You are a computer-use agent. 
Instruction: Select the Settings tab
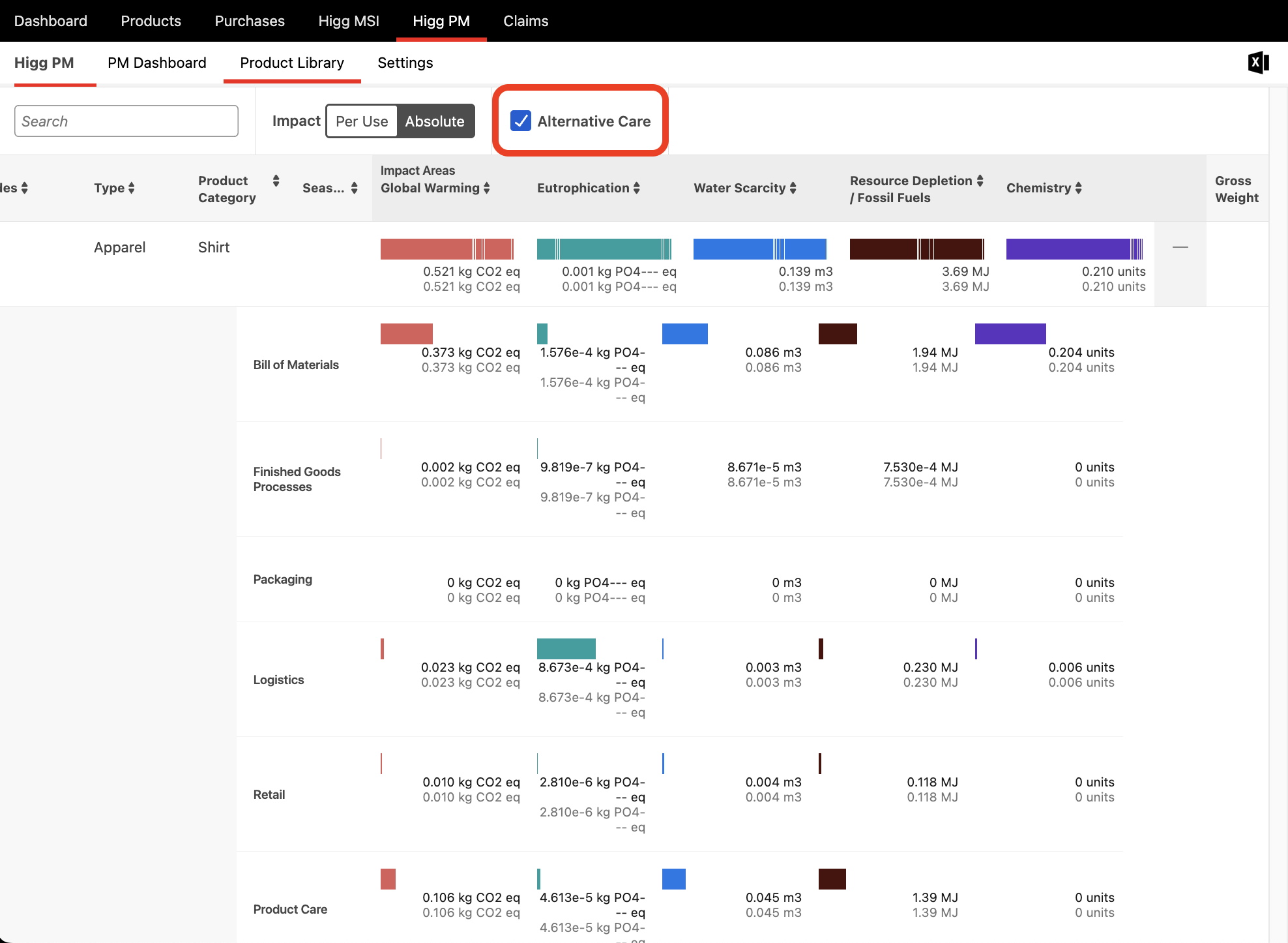[x=405, y=63]
